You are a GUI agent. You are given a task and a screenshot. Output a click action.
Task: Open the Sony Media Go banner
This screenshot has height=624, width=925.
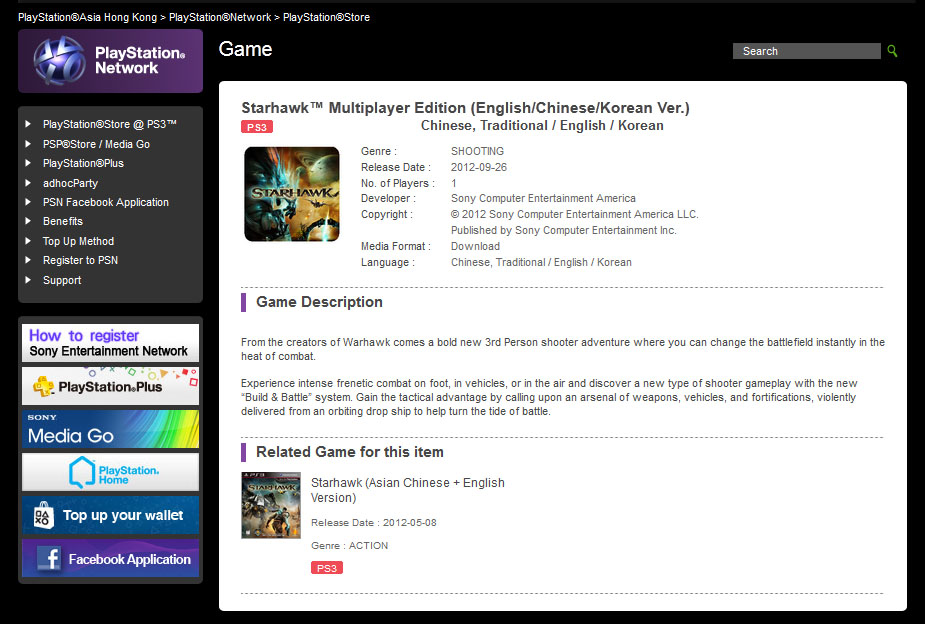pyautogui.click(x=110, y=429)
